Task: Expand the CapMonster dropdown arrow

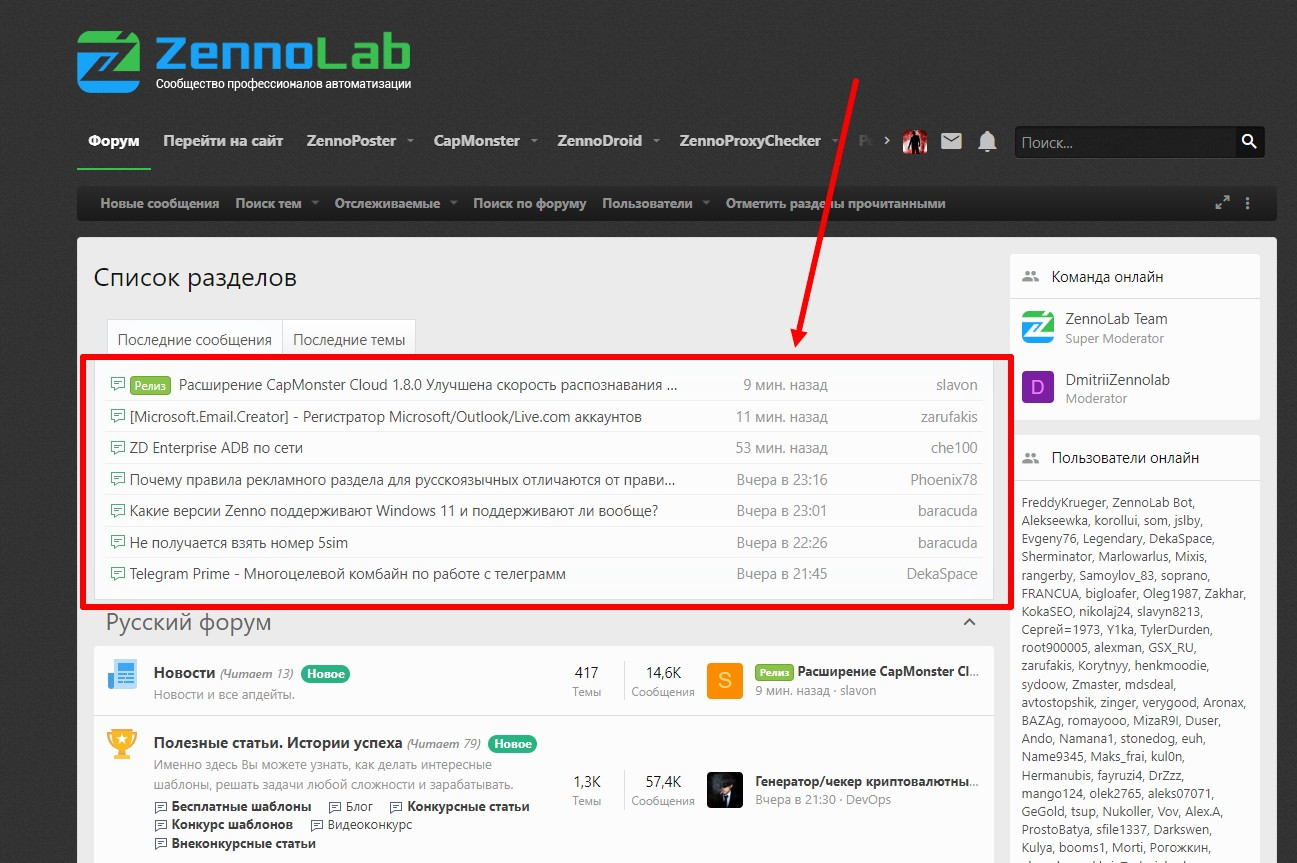Action: click(x=534, y=141)
